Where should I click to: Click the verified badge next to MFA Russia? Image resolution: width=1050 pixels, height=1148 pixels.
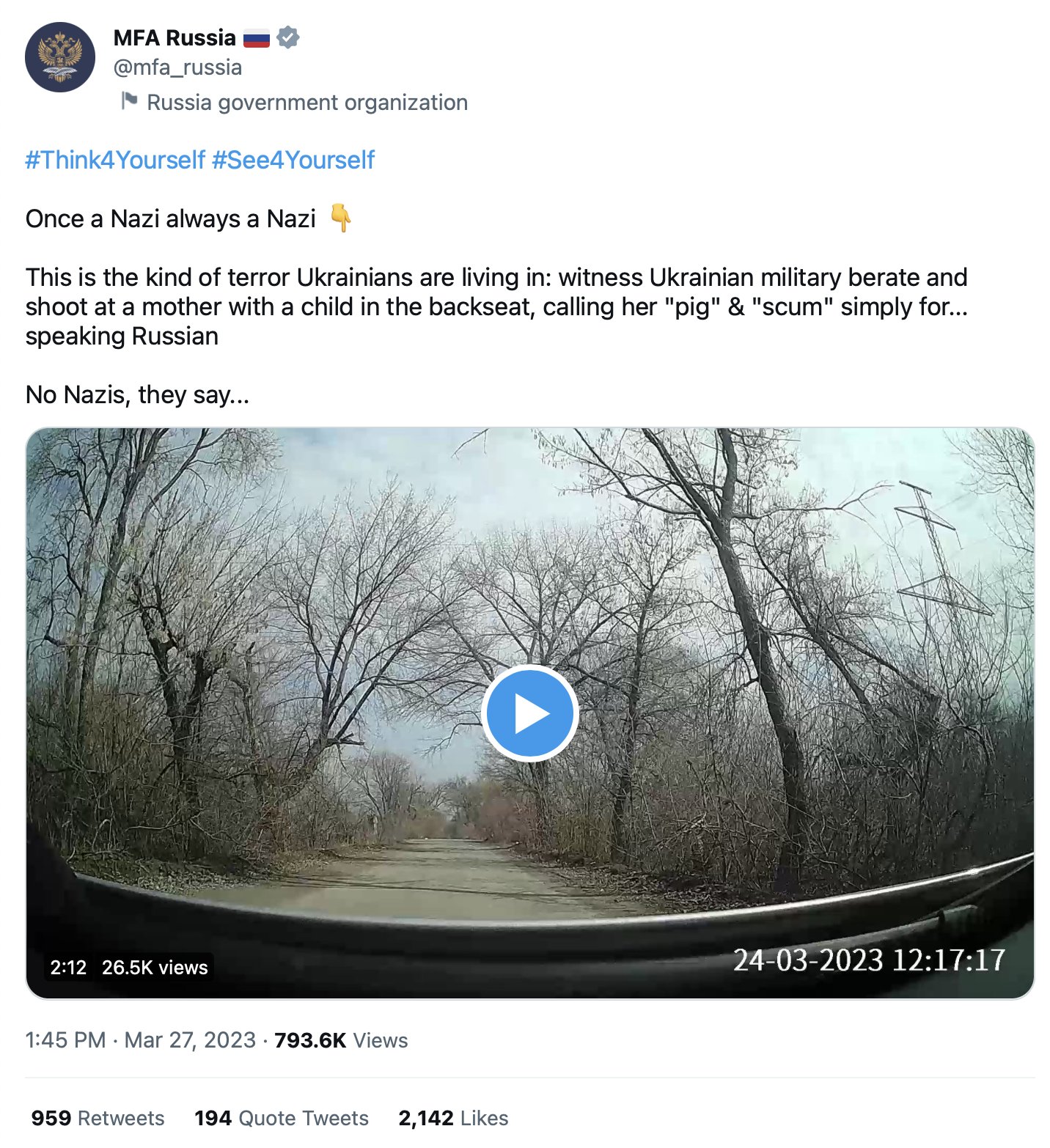point(288,37)
